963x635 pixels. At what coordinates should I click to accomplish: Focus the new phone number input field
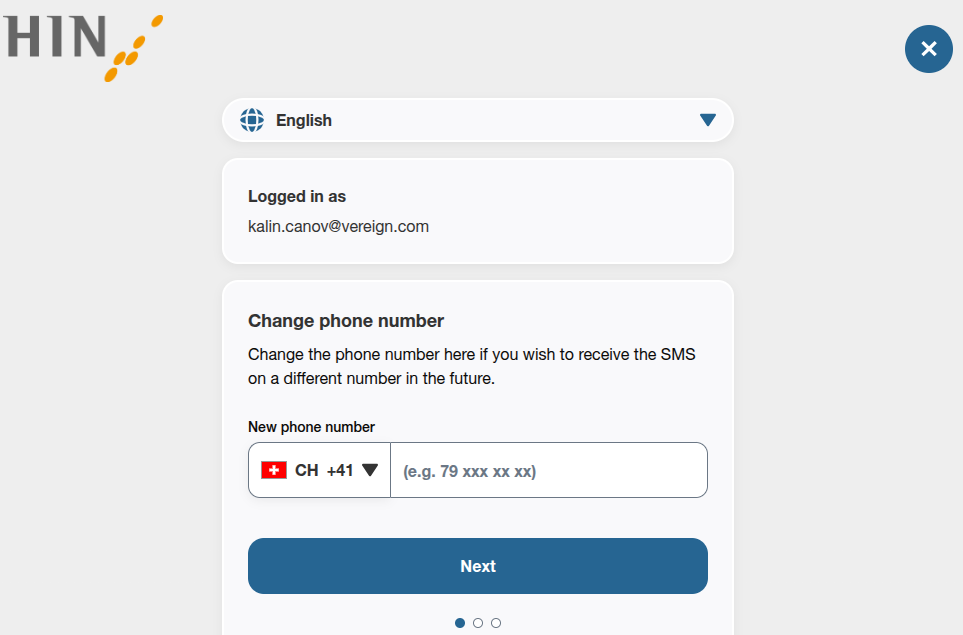pyautogui.click(x=548, y=470)
